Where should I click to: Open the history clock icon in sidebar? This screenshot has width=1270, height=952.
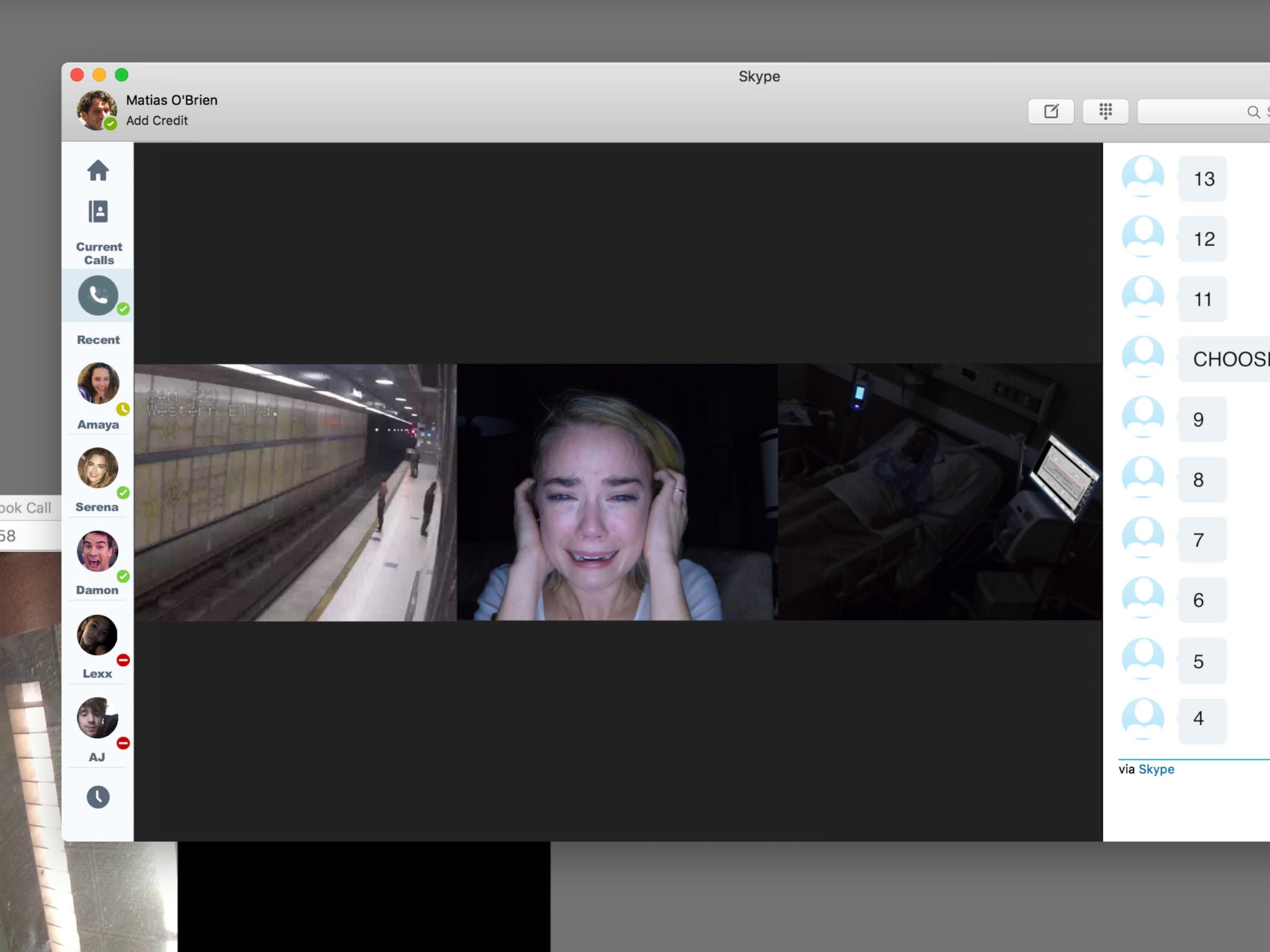98,797
